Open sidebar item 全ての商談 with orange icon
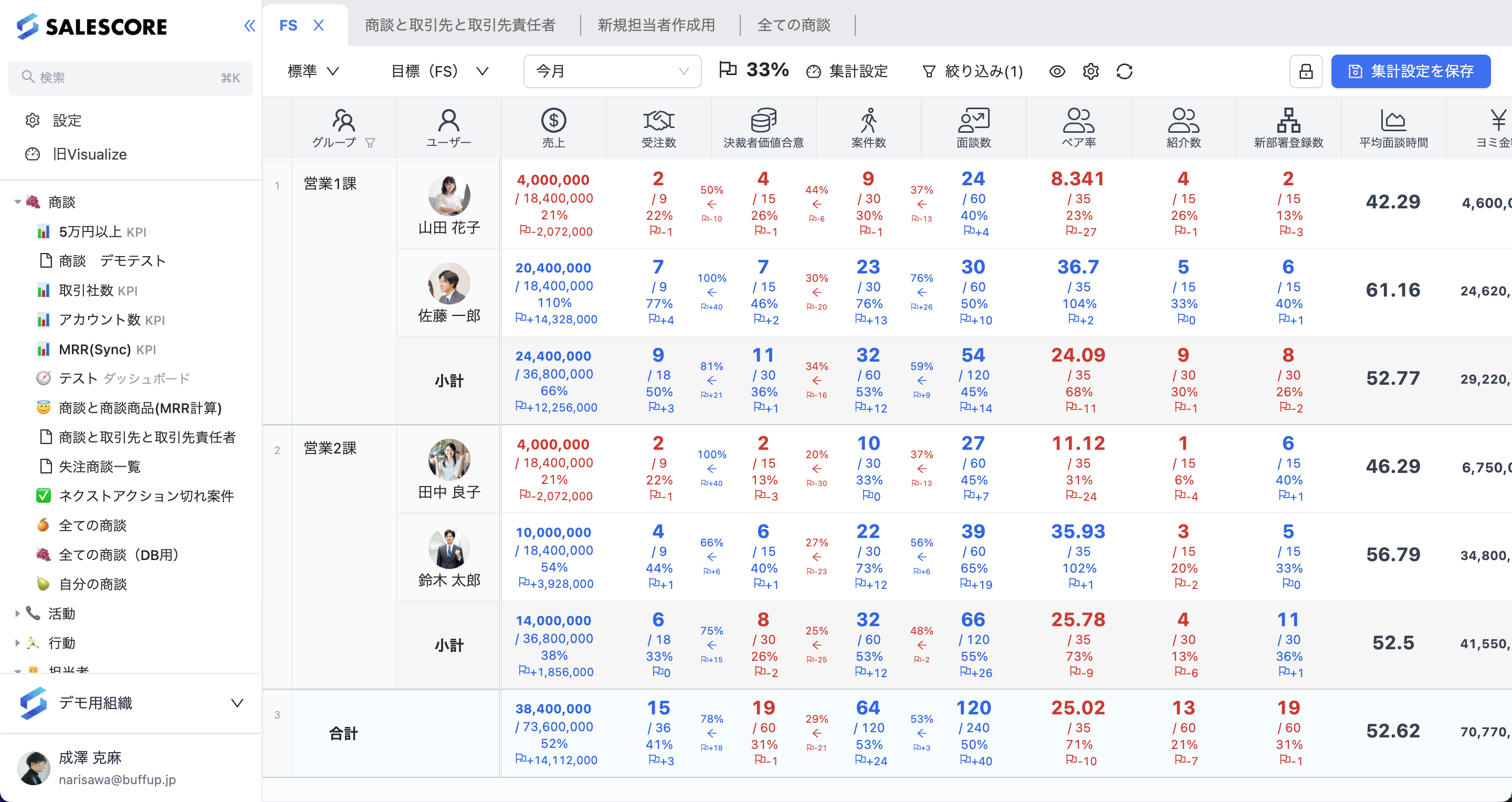The width and height of the screenshot is (1512, 802). 81,525
